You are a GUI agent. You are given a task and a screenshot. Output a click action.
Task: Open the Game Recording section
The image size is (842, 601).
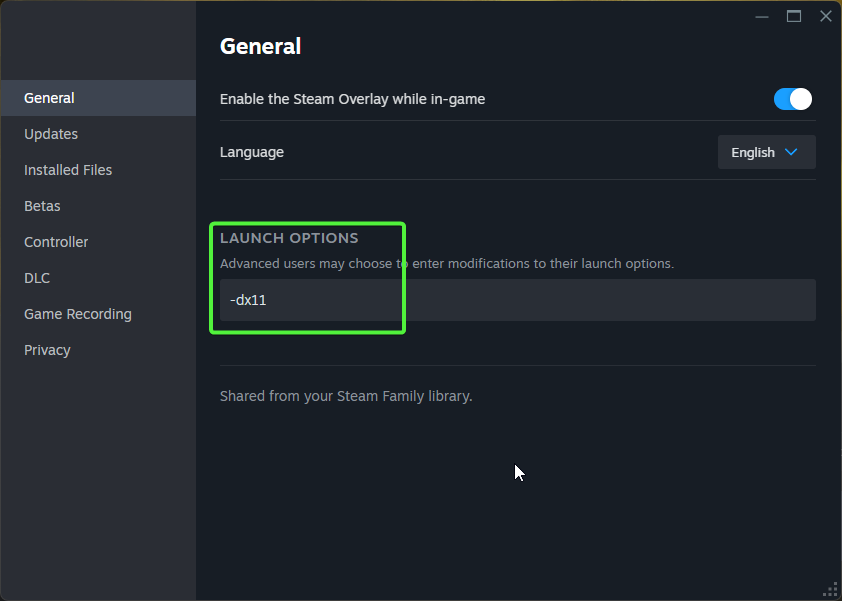[77, 313]
